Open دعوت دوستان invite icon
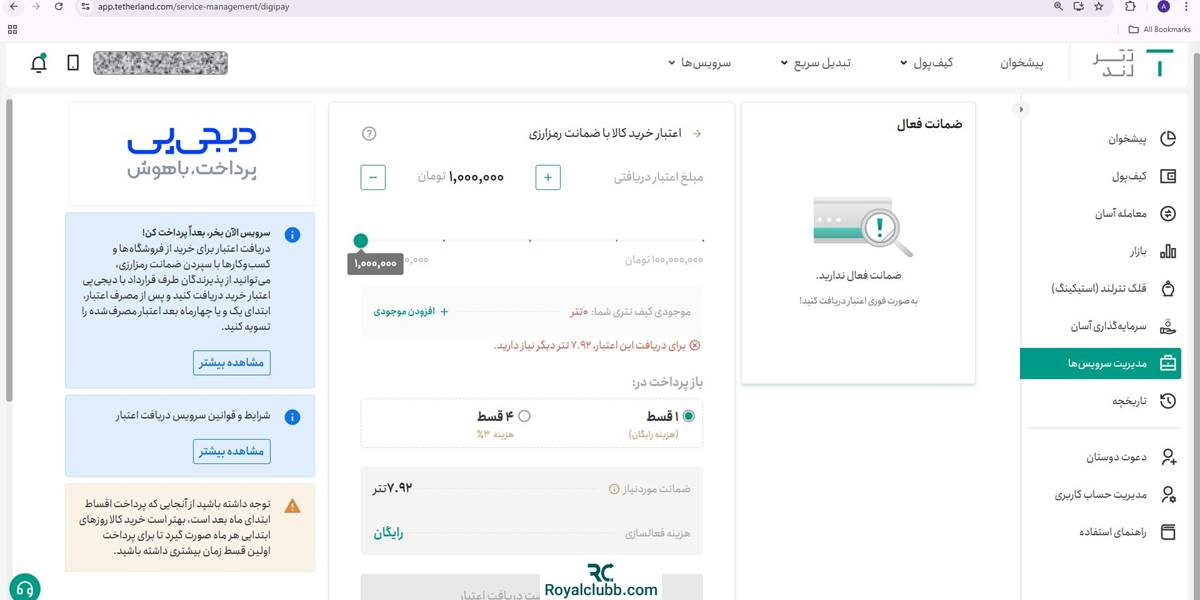The image size is (1200, 600). (1167, 457)
